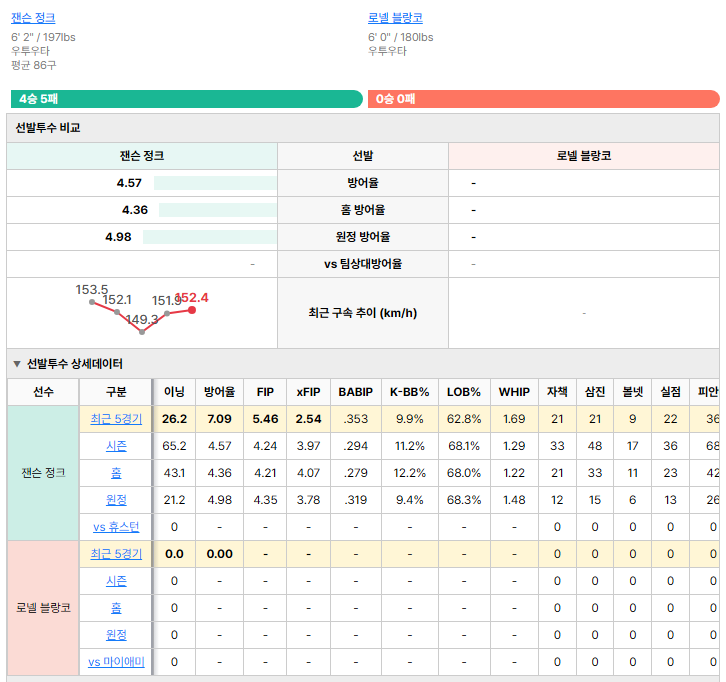Image resolution: width=726 pixels, height=682 pixels.
Task: Open 로넬 블랑코 player profile link
Action: click(x=395, y=18)
